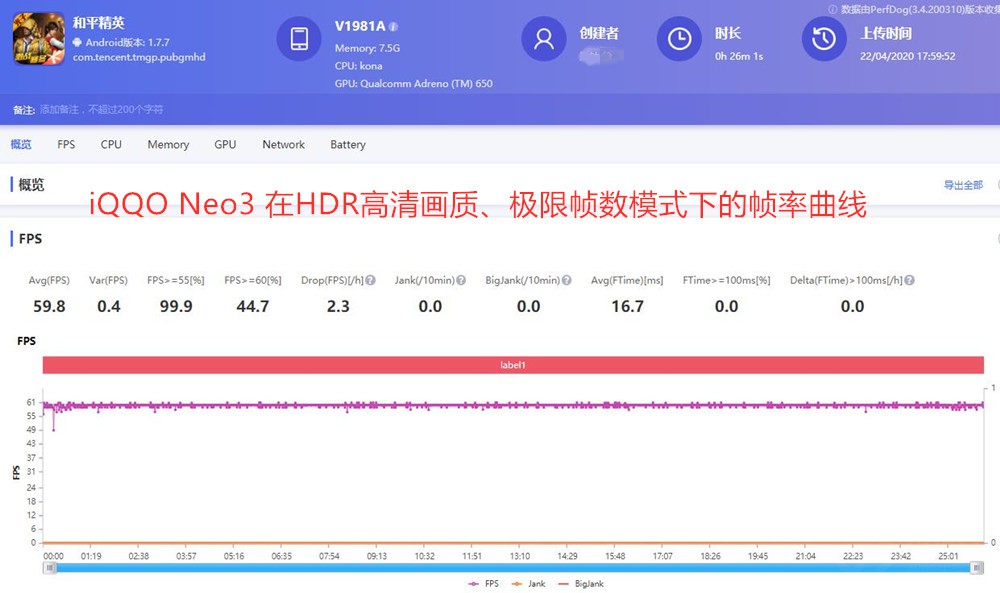Screen dimensions: 1000x593
Task: Click the GPU: Qualcomm Adreno (TM) 650 text
Action: pos(413,84)
